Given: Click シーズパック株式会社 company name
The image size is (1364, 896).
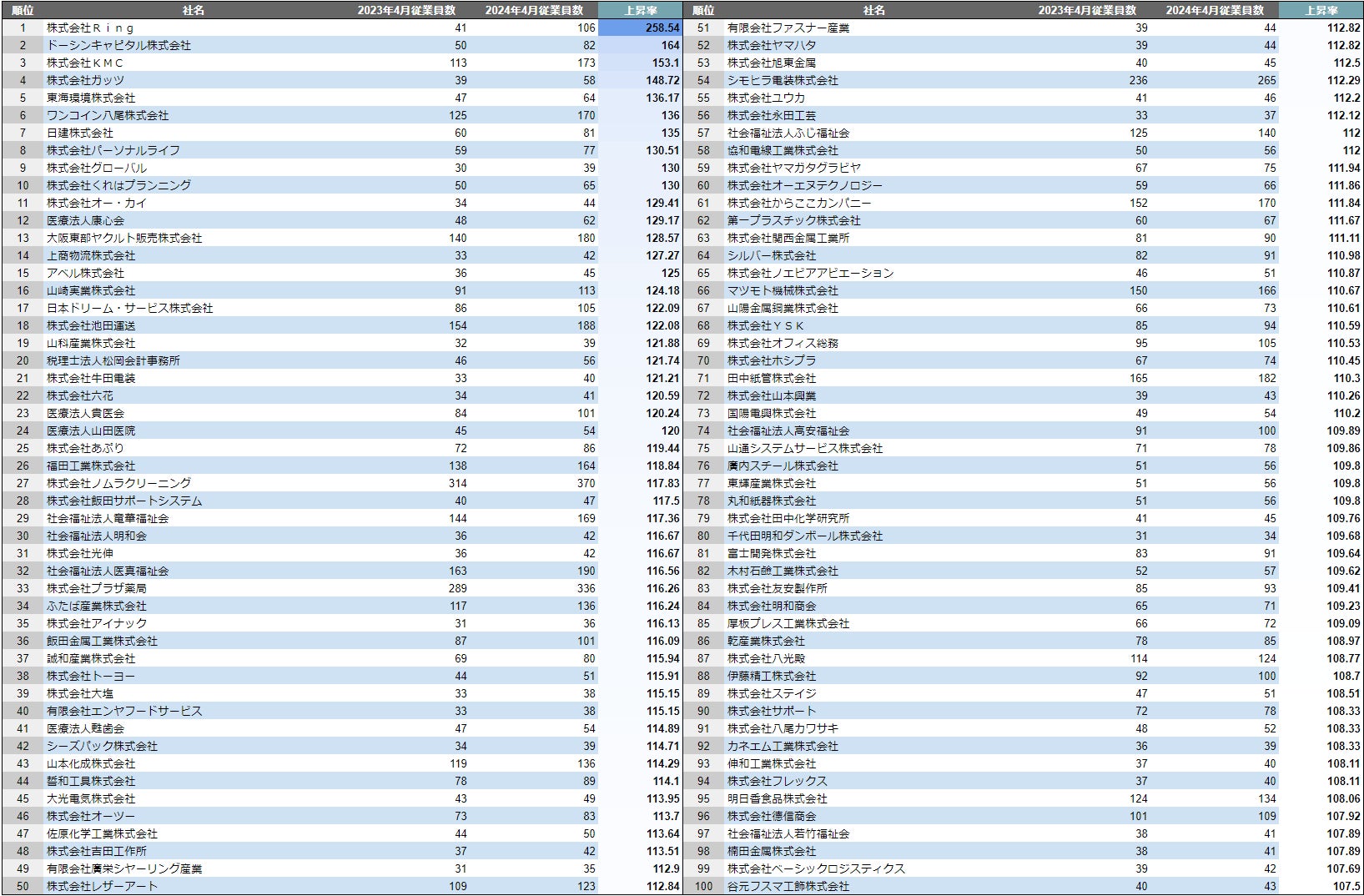Looking at the screenshot, I should point(102,746).
